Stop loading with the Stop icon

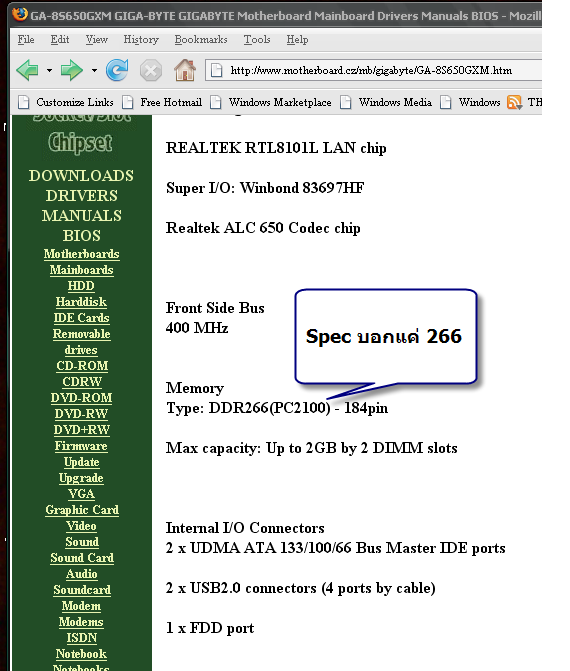[x=151, y=70]
